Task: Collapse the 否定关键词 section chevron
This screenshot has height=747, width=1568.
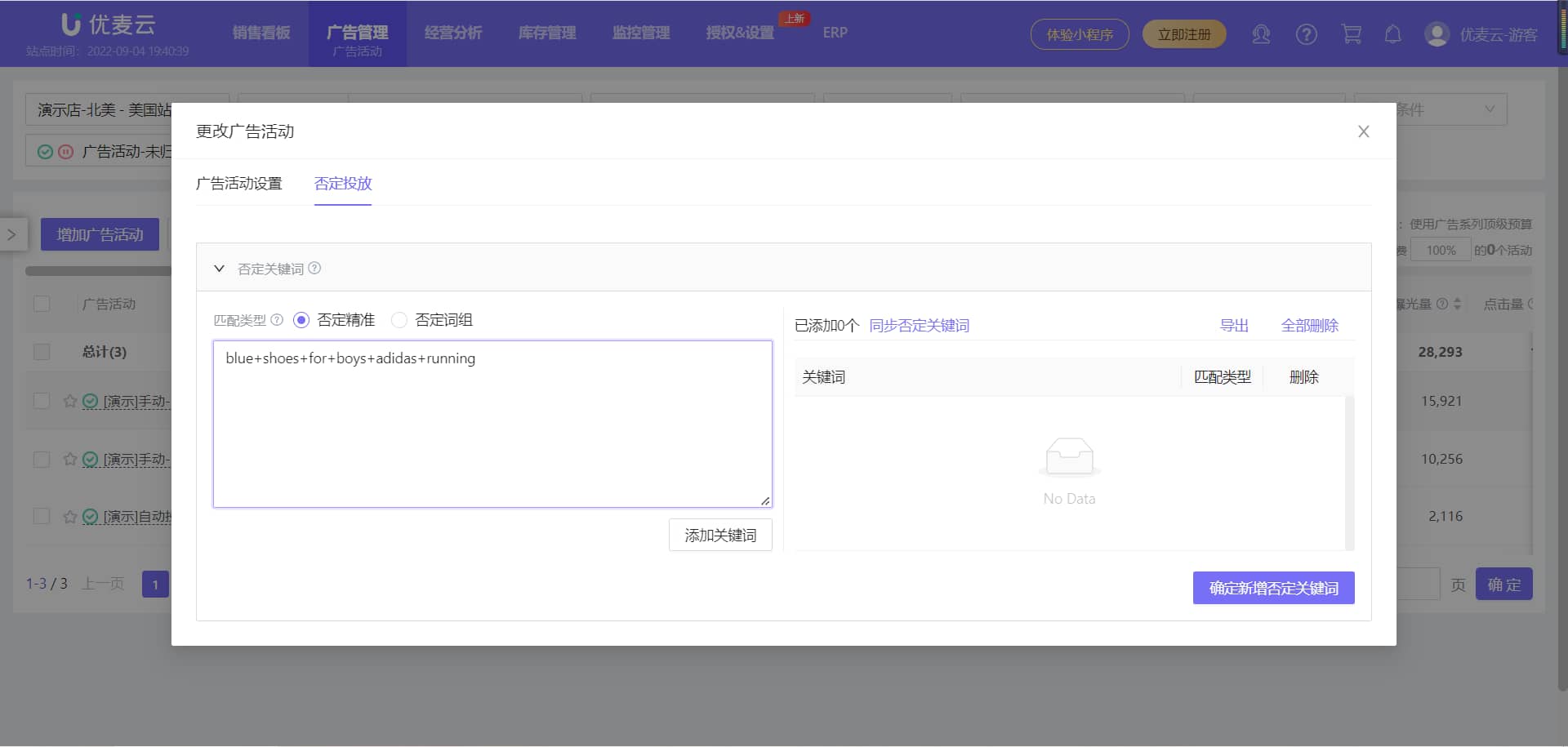Action: click(x=219, y=269)
